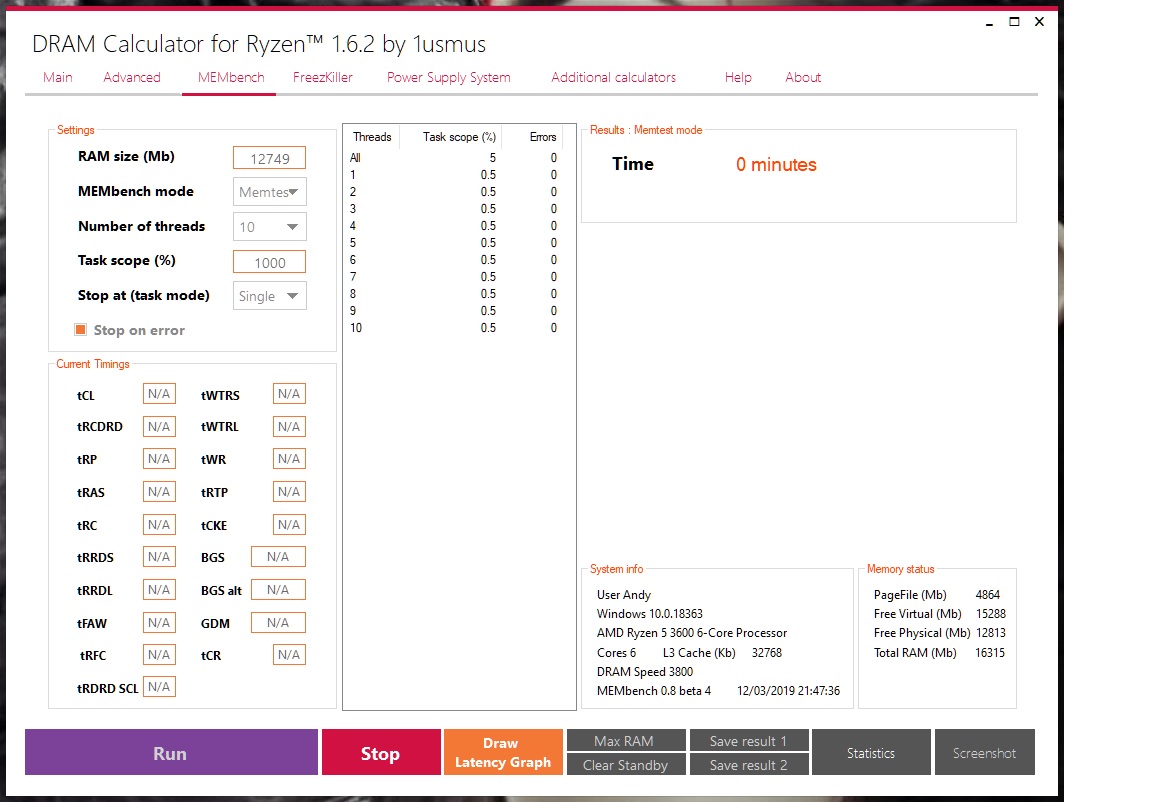Open the Statistics button

coord(871,752)
